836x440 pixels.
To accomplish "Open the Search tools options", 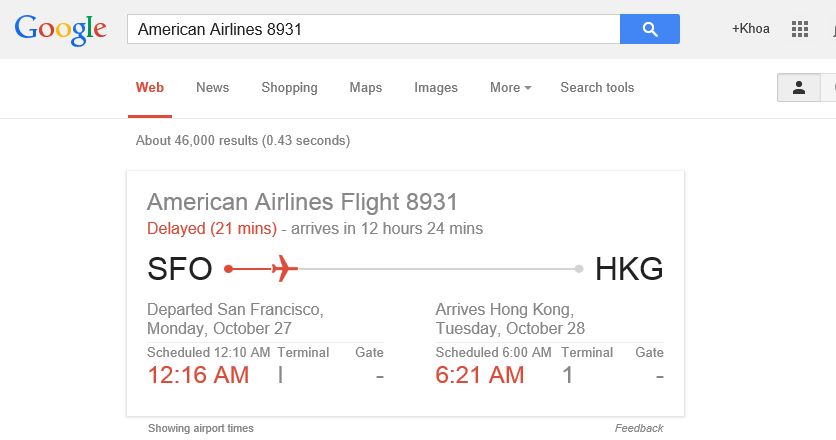I will point(597,88).
